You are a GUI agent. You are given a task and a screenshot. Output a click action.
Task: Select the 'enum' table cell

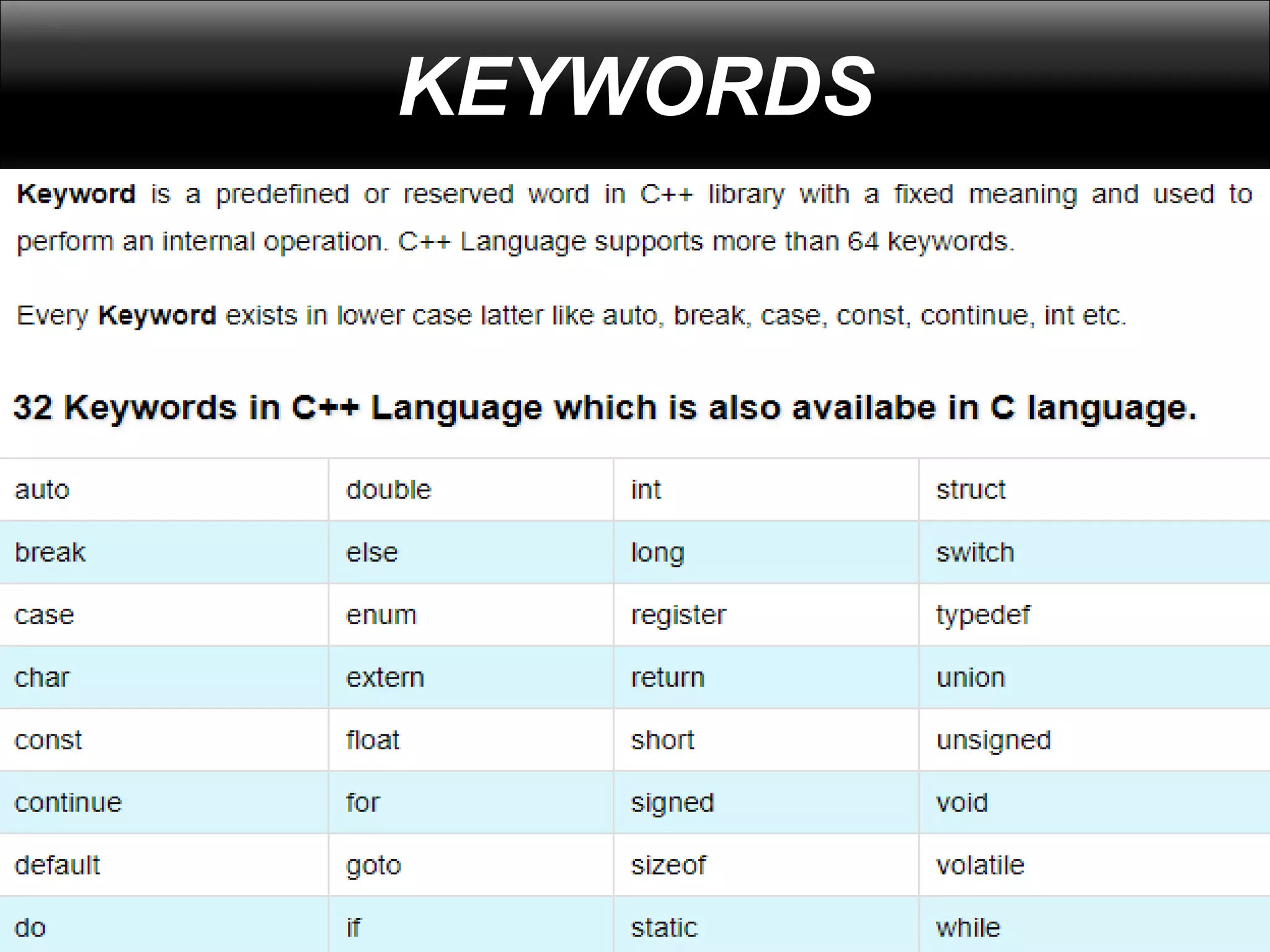click(381, 615)
